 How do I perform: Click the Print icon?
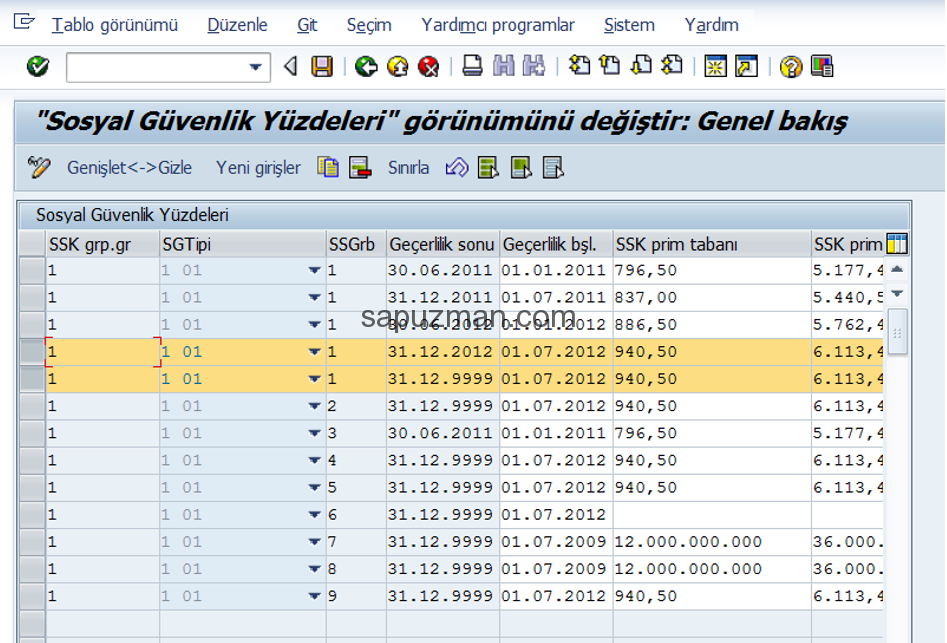click(472, 66)
